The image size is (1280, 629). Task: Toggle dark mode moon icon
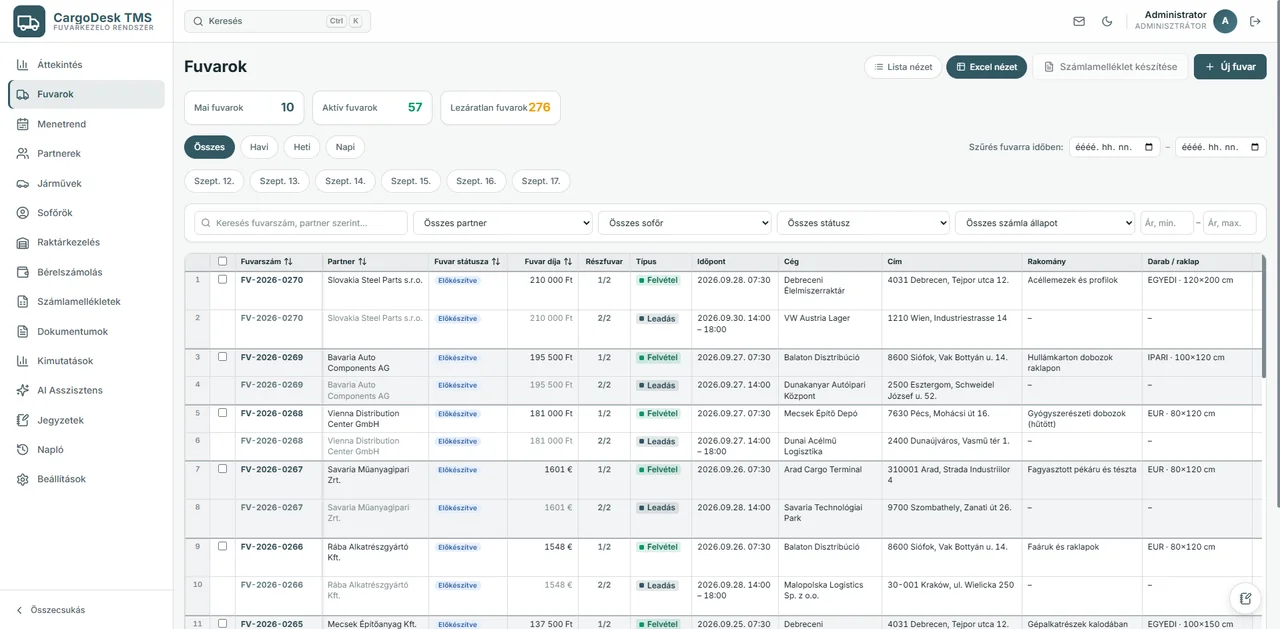(1107, 21)
